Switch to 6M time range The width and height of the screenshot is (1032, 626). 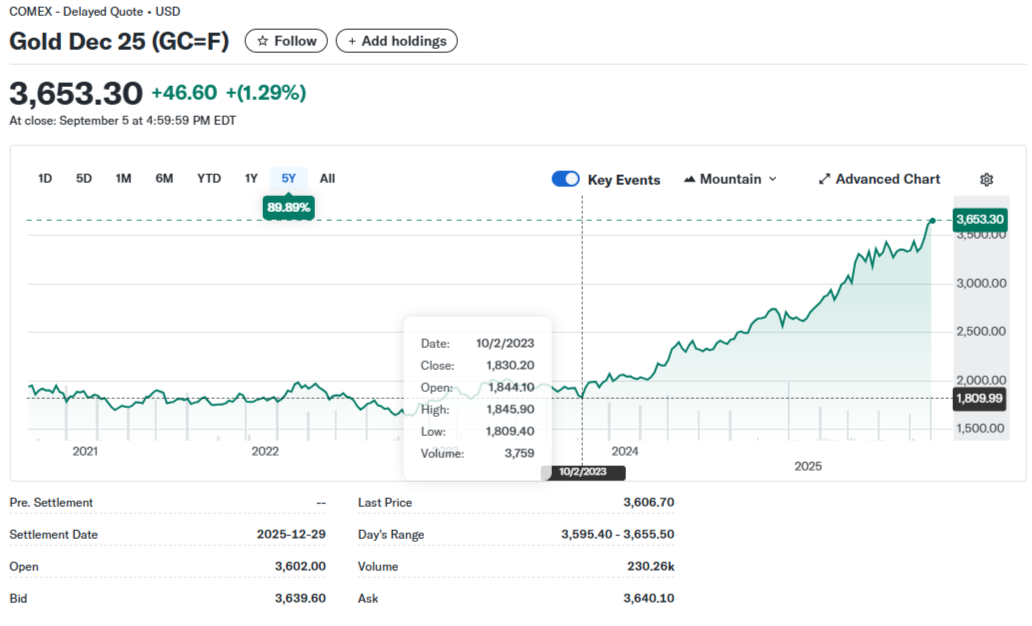click(x=164, y=179)
